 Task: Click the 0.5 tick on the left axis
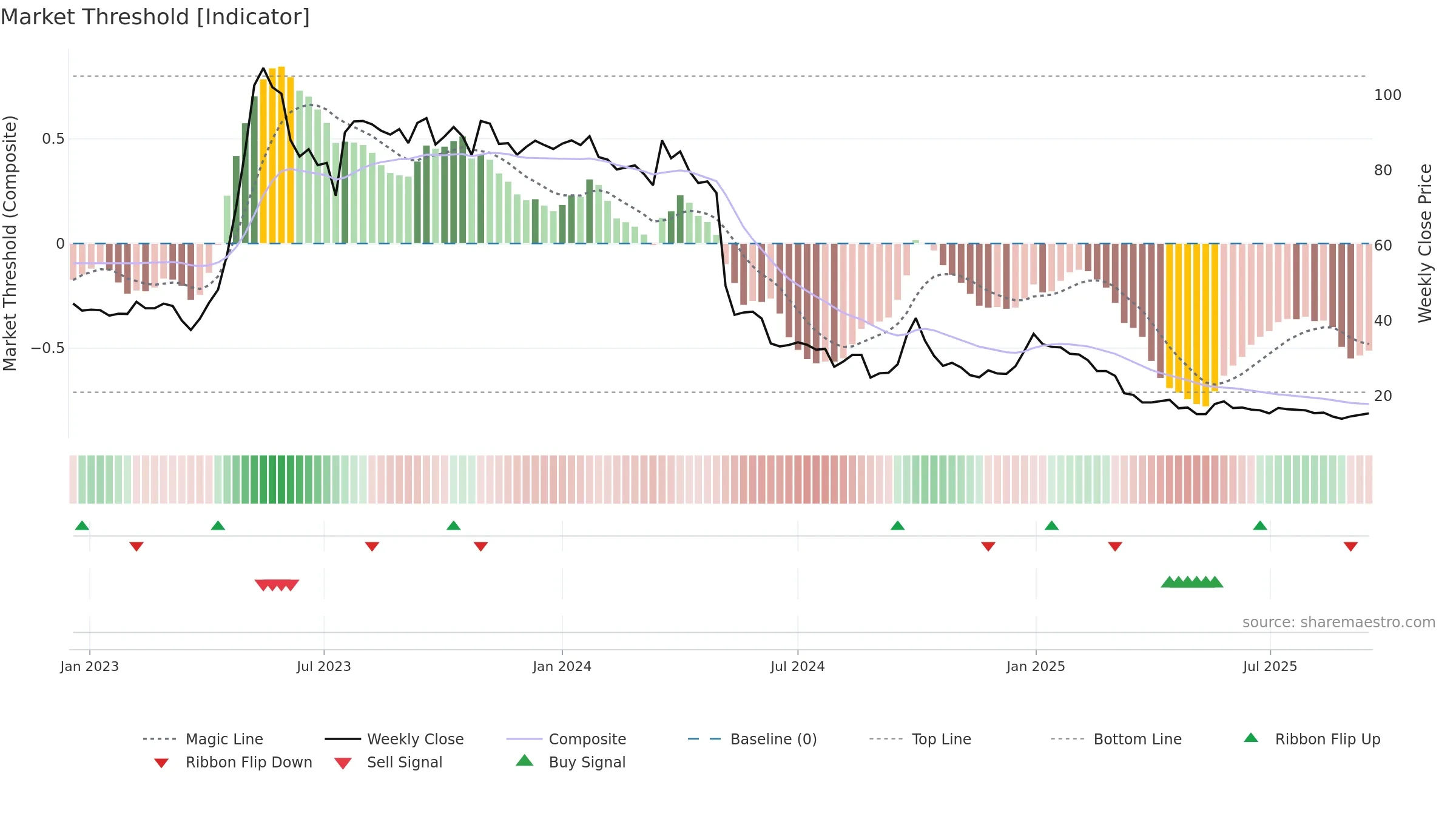point(53,139)
